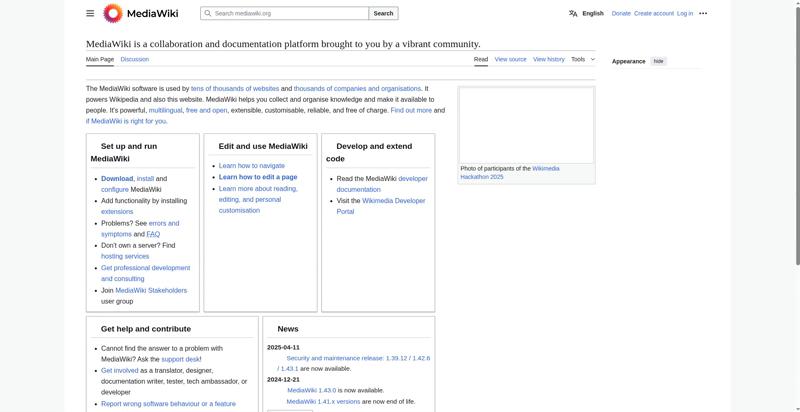Image resolution: width=800 pixels, height=412 pixels.
Task: Expand the Tools dropdown
Action: point(583,60)
